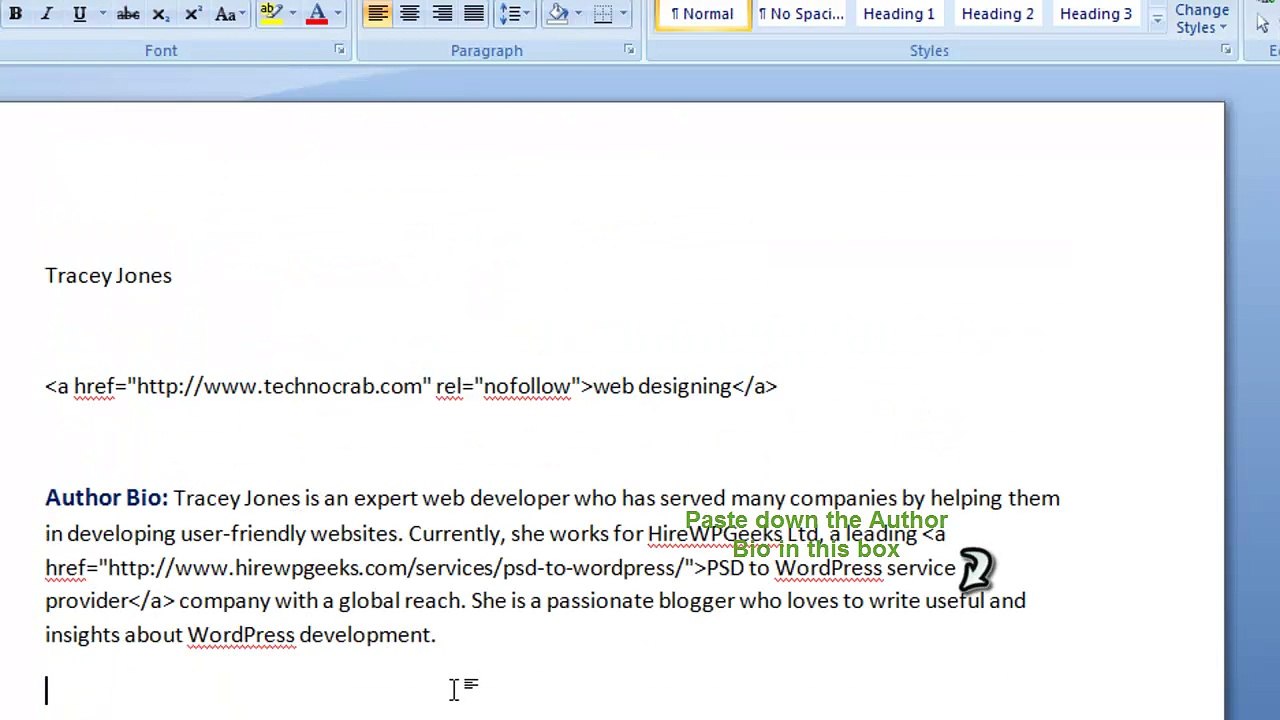Toggle Italic formatting
The image size is (1280, 720).
tap(46, 14)
